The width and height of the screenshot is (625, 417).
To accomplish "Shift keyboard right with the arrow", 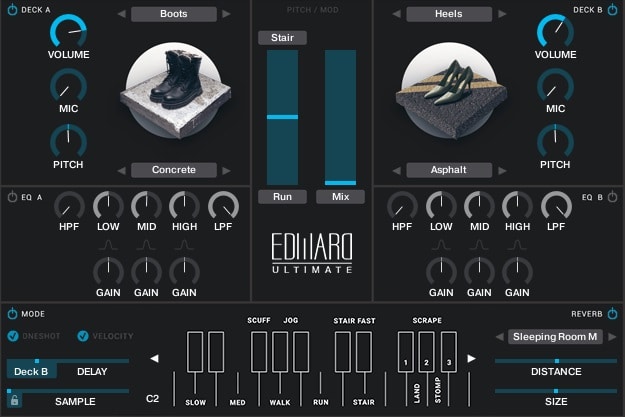I will pyautogui.click(x=472, y=358).
